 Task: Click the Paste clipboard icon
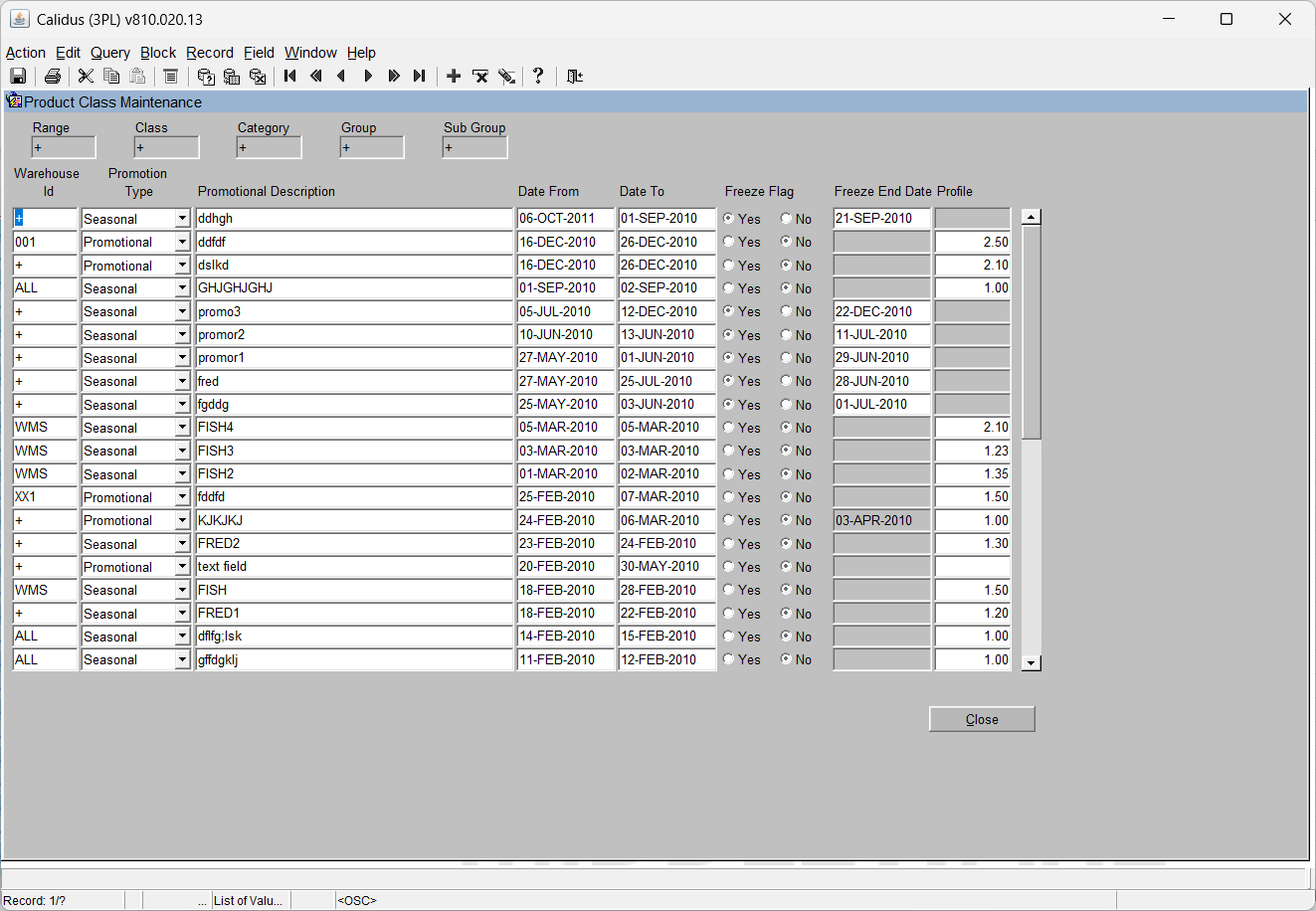click(137, 76)
